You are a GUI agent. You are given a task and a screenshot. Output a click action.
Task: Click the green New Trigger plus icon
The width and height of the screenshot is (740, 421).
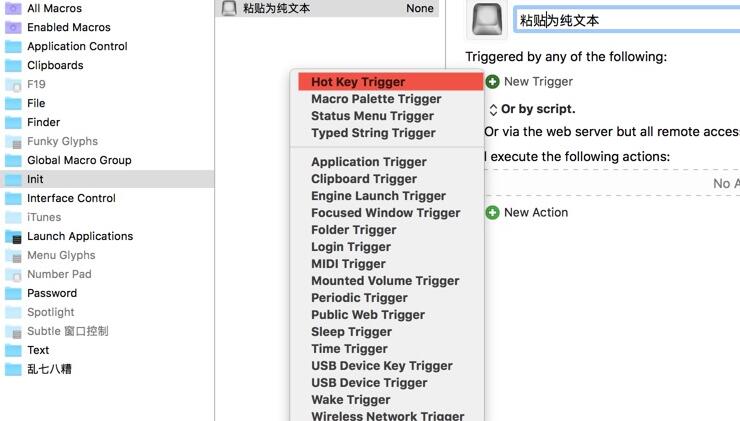(x=492, y=82)
